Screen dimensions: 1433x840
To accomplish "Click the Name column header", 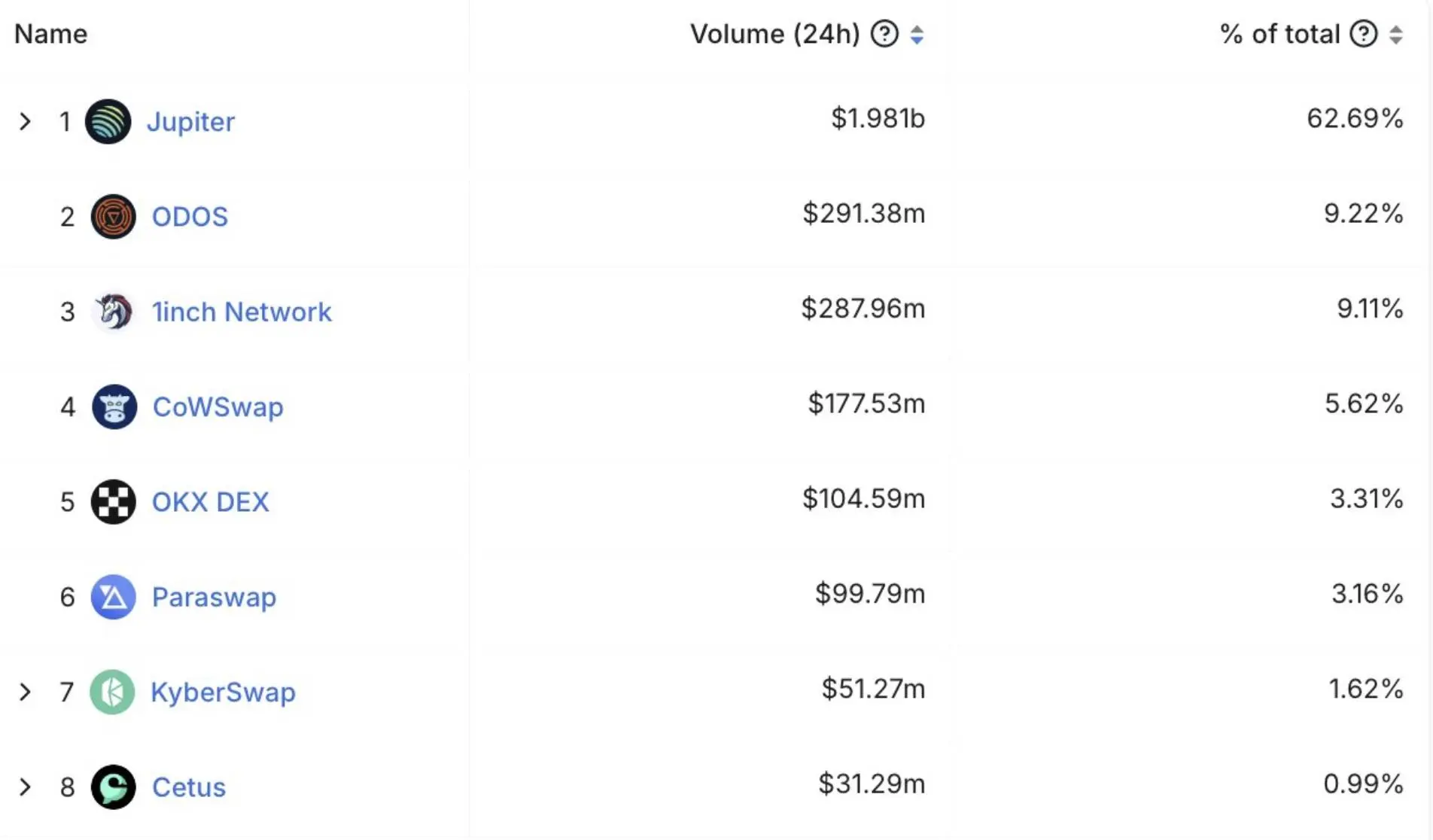I will pyautogui.click(x=51, y=34).
